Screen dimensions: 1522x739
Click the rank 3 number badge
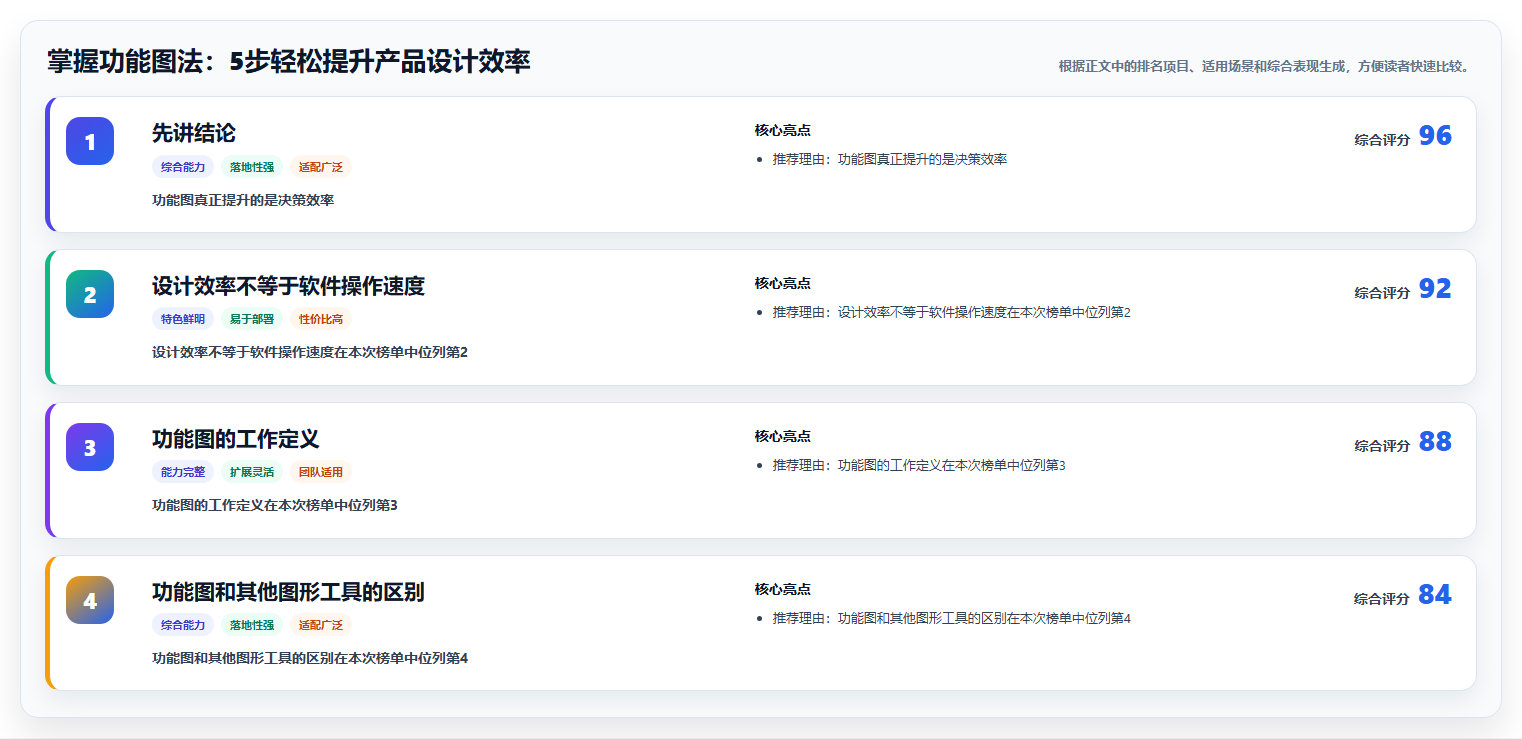90,447
